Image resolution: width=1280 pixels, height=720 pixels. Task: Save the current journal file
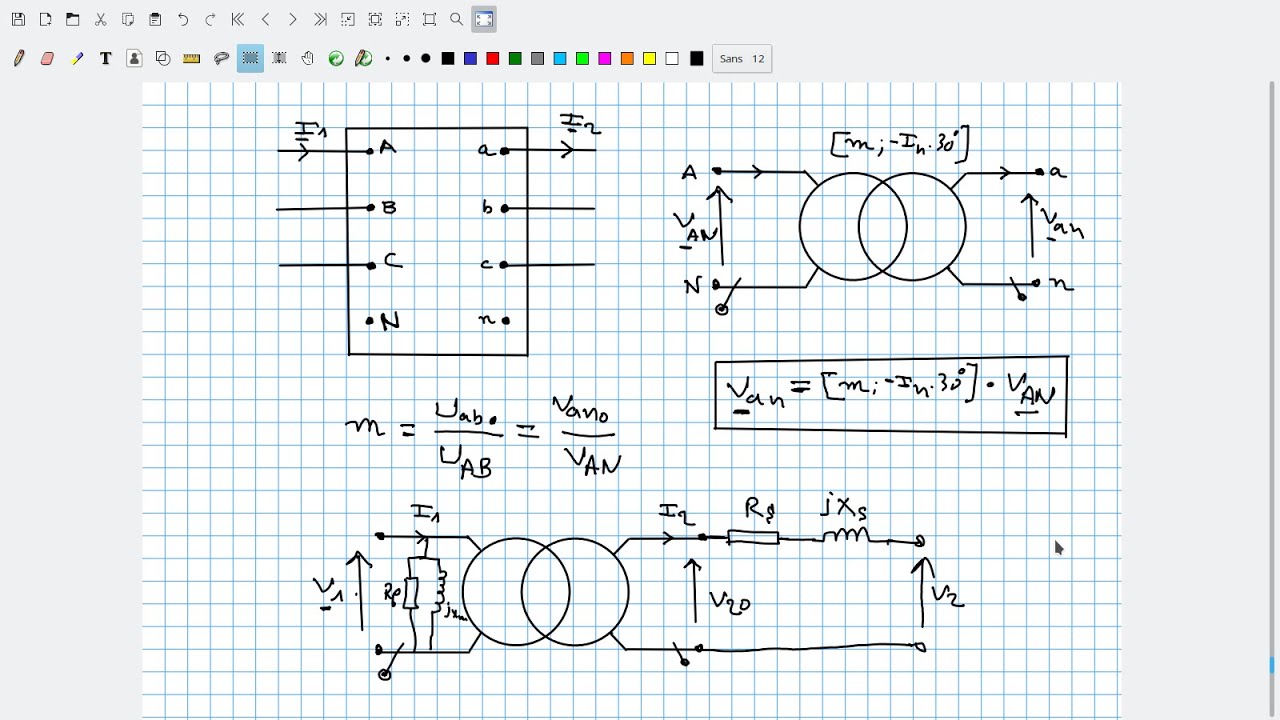tap(18, 19)
